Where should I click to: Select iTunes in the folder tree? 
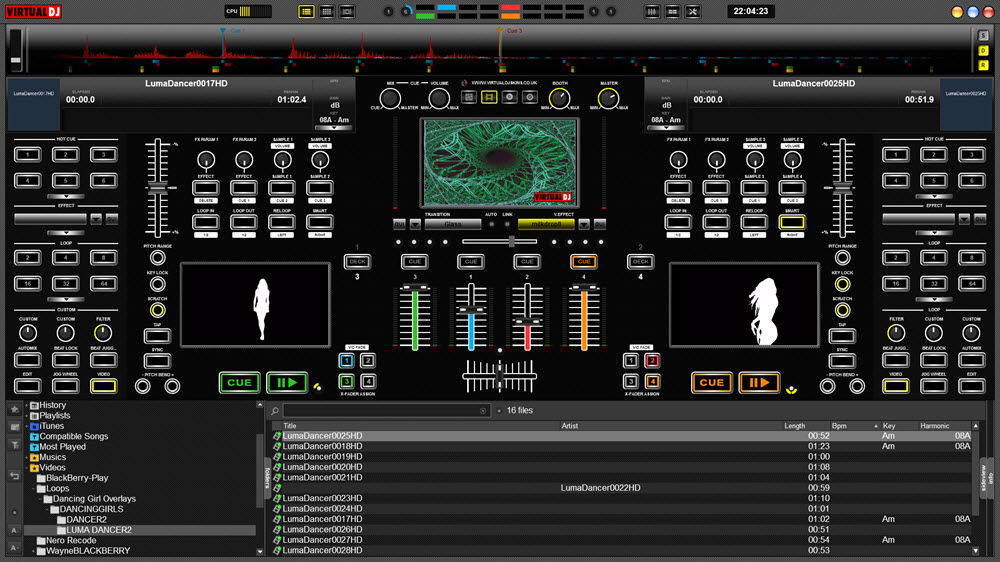click(51, 426)
